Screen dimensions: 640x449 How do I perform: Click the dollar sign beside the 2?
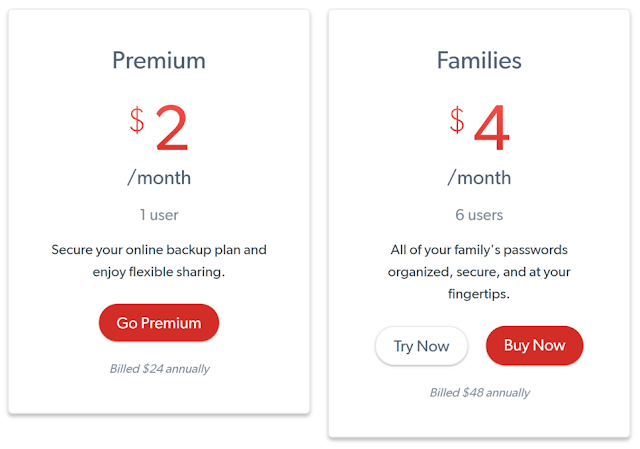point(137,120)
